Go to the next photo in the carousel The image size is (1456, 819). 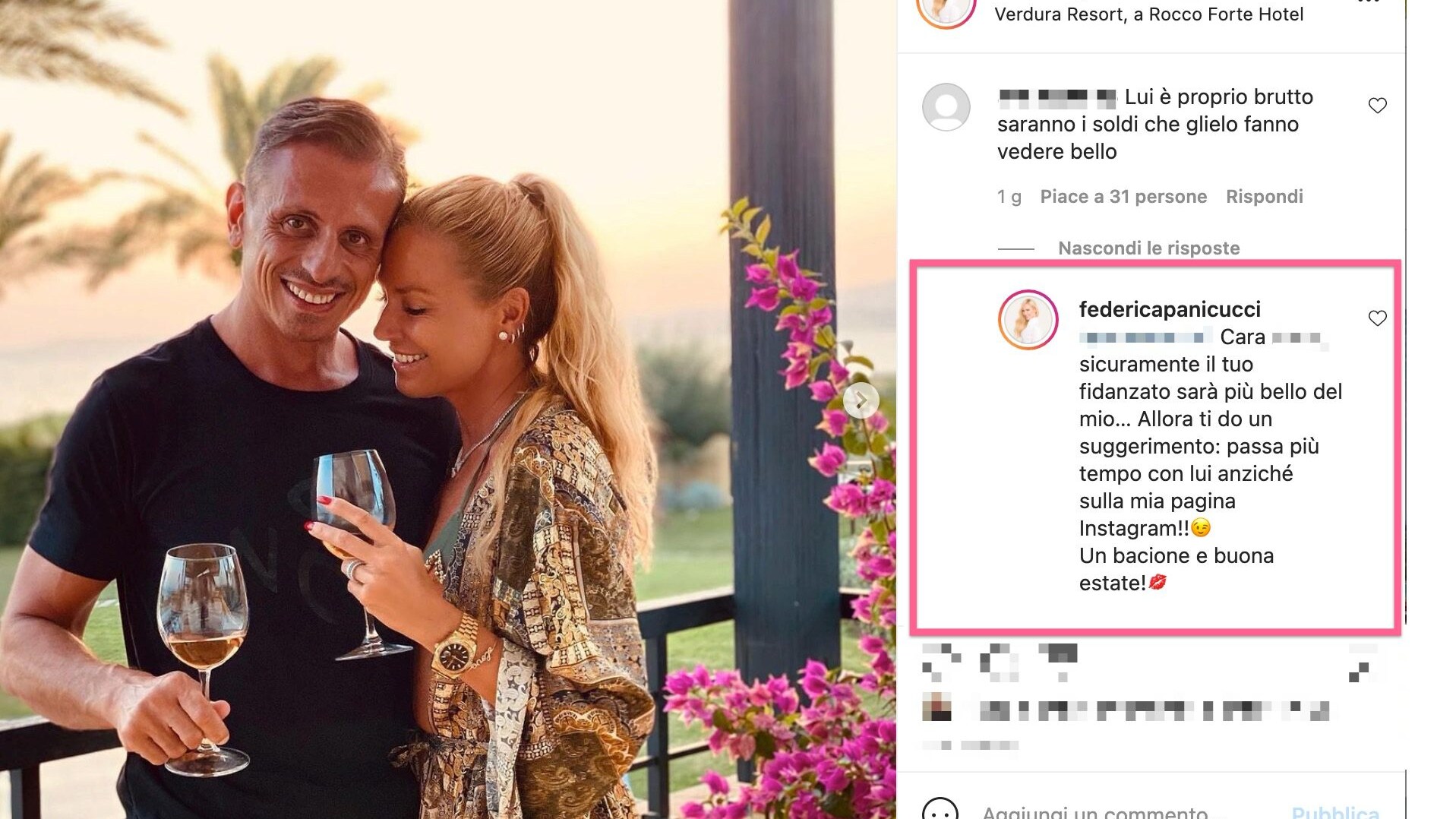click(861, 400)
